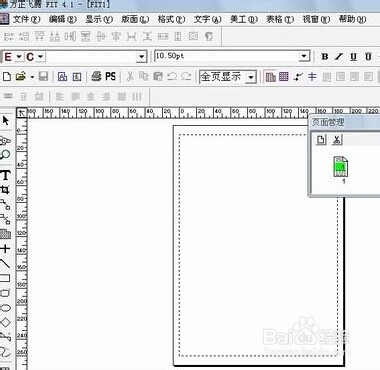
Task: Open the 美工(D) menu
Action: click(x=244, y=19)
